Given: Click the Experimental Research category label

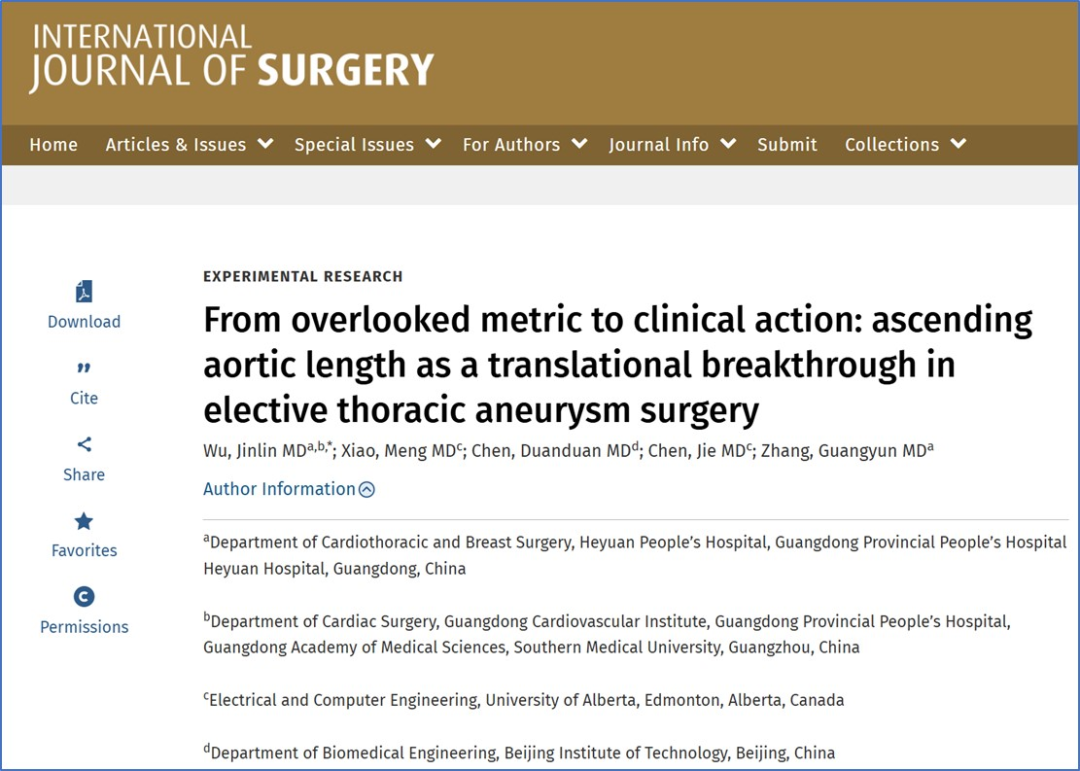Looking at the screenshot, I should [x=303, y=276].
